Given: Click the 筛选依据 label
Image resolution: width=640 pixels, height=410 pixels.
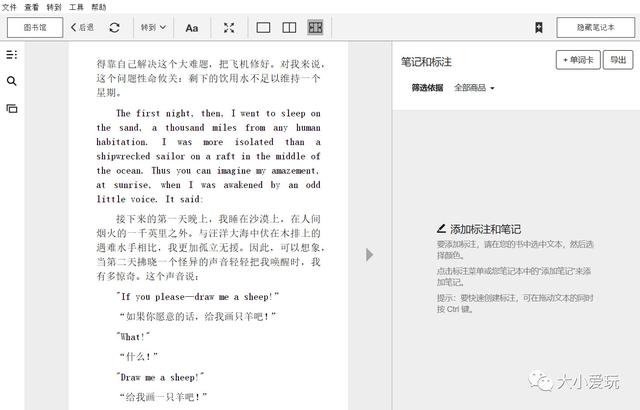Looking at the screenshot, I should [427, 88].
